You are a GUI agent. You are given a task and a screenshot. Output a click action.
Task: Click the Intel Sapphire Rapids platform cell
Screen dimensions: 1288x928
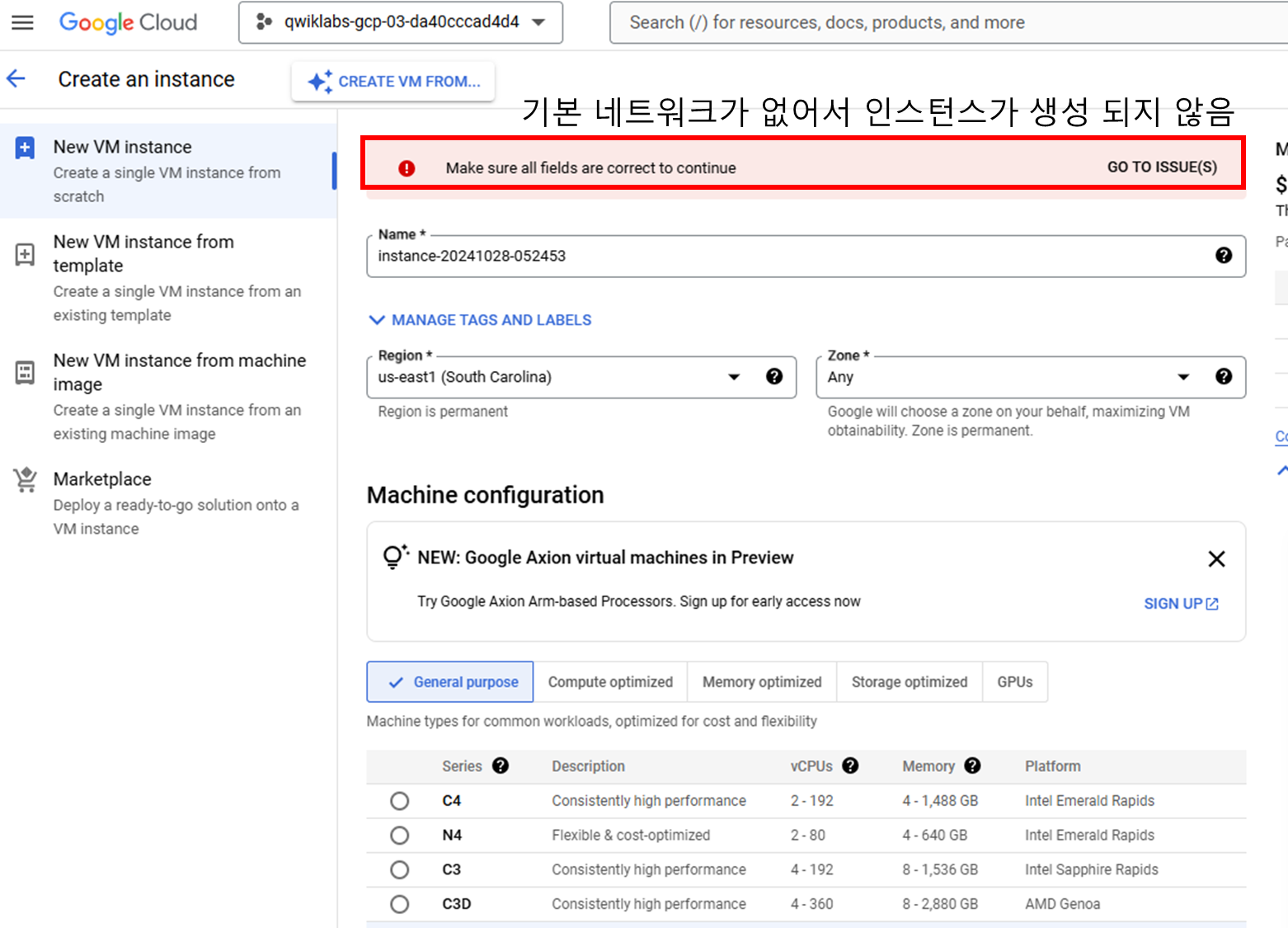1092,869
